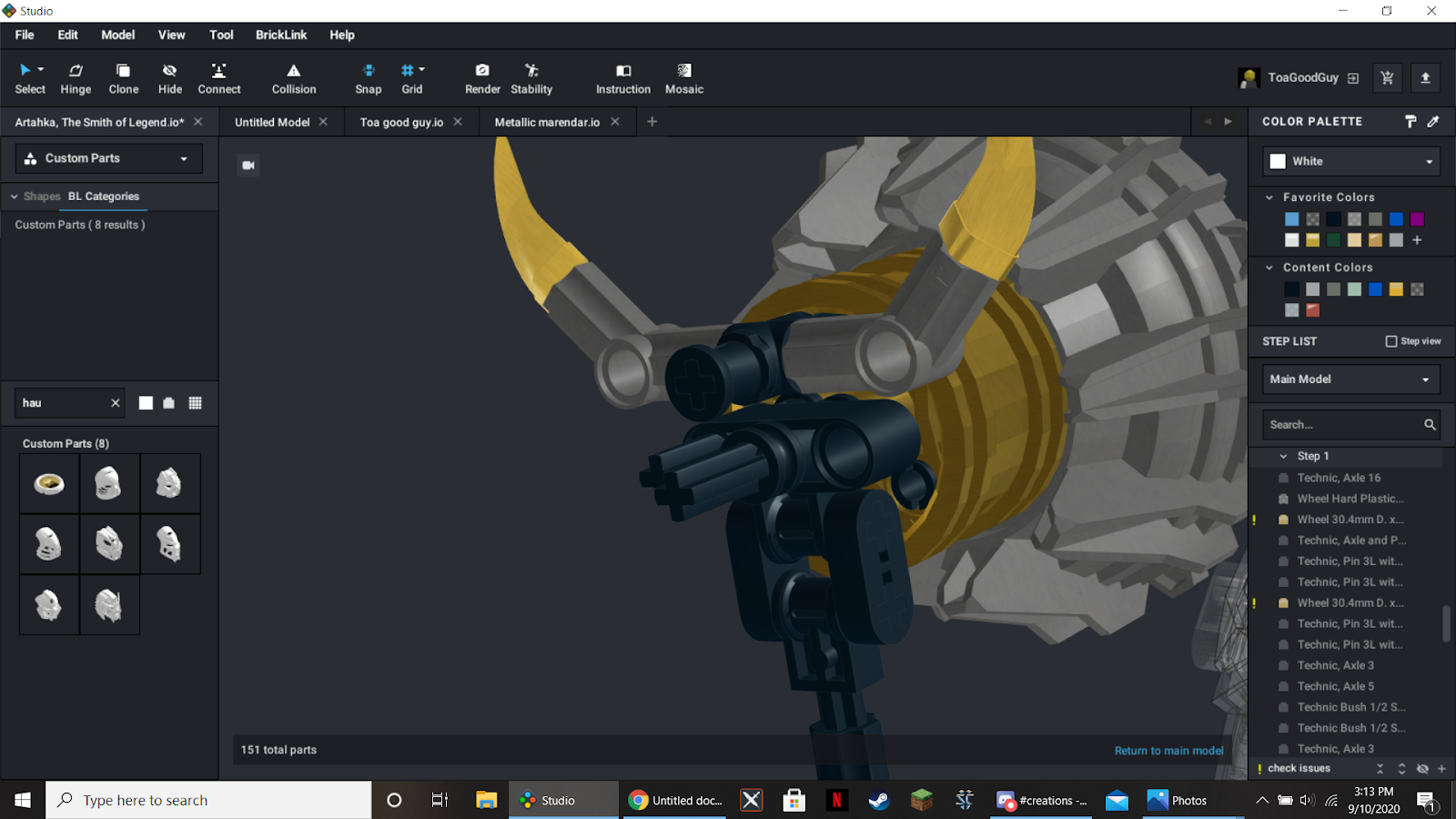Add a favorite color with plus icon
The height and width of the screenshot is (819, 1456).
[x=1417, y=240]
